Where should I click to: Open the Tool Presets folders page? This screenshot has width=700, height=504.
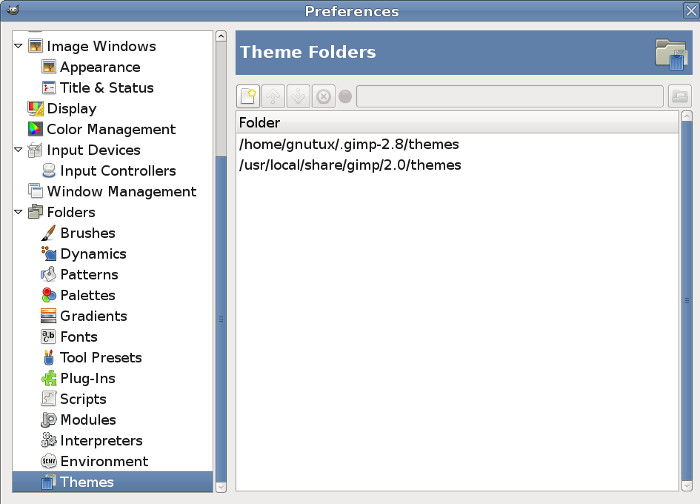(101, 357)
